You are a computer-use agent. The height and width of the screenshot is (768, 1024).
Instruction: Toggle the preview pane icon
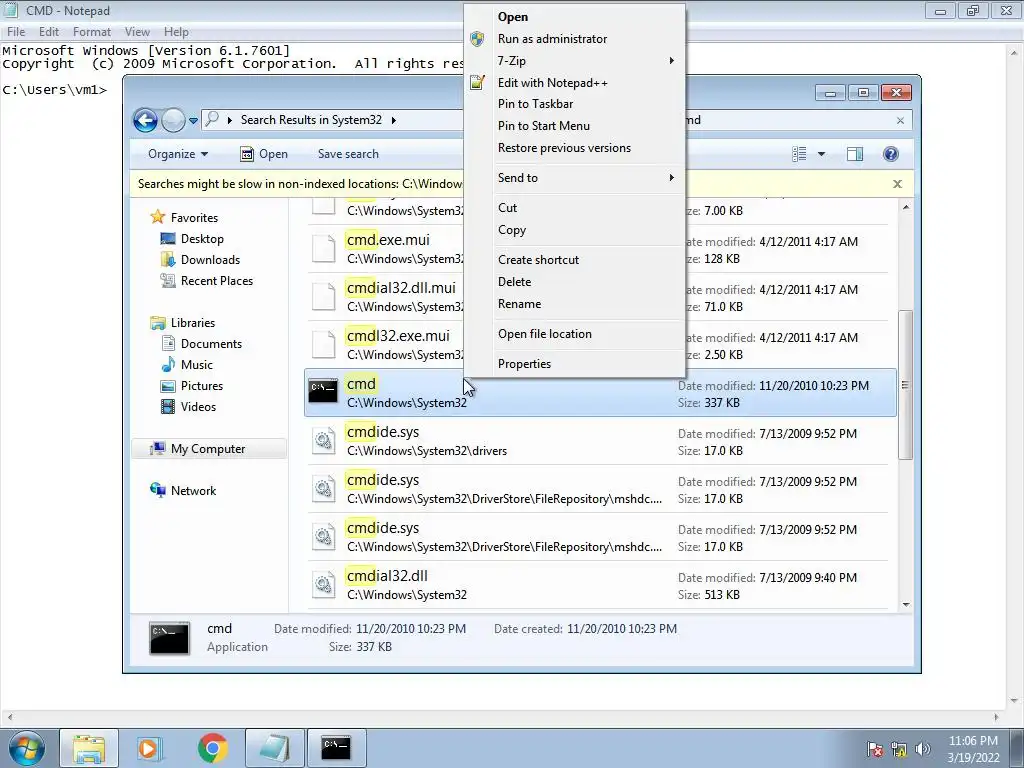(x=855, y=154)
